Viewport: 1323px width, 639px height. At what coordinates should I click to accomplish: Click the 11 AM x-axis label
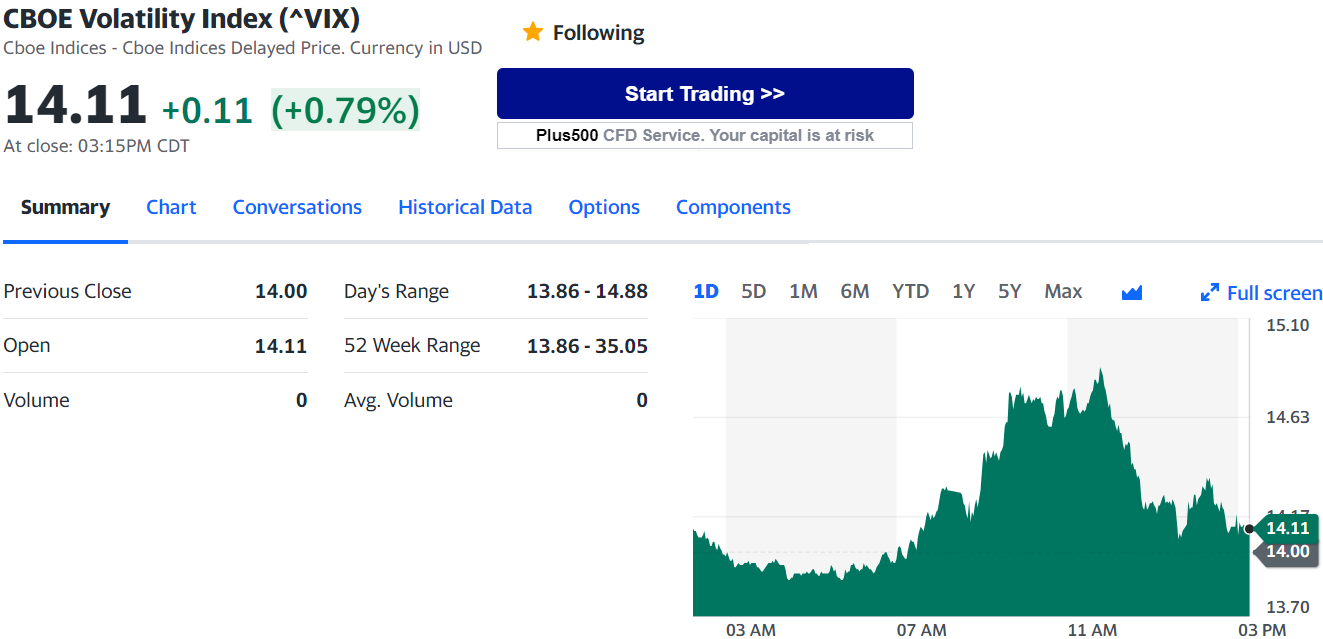pyautogui.click(x=1093, y=630)
